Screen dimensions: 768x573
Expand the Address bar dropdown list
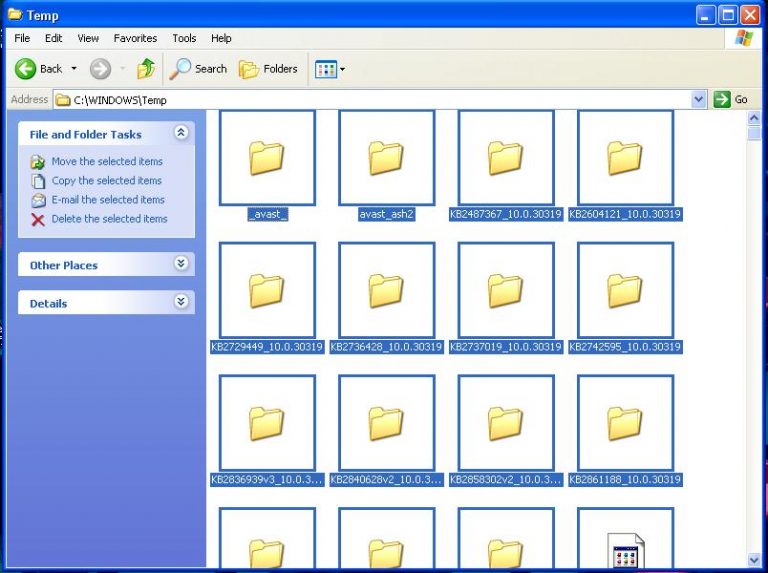(699, 100)
